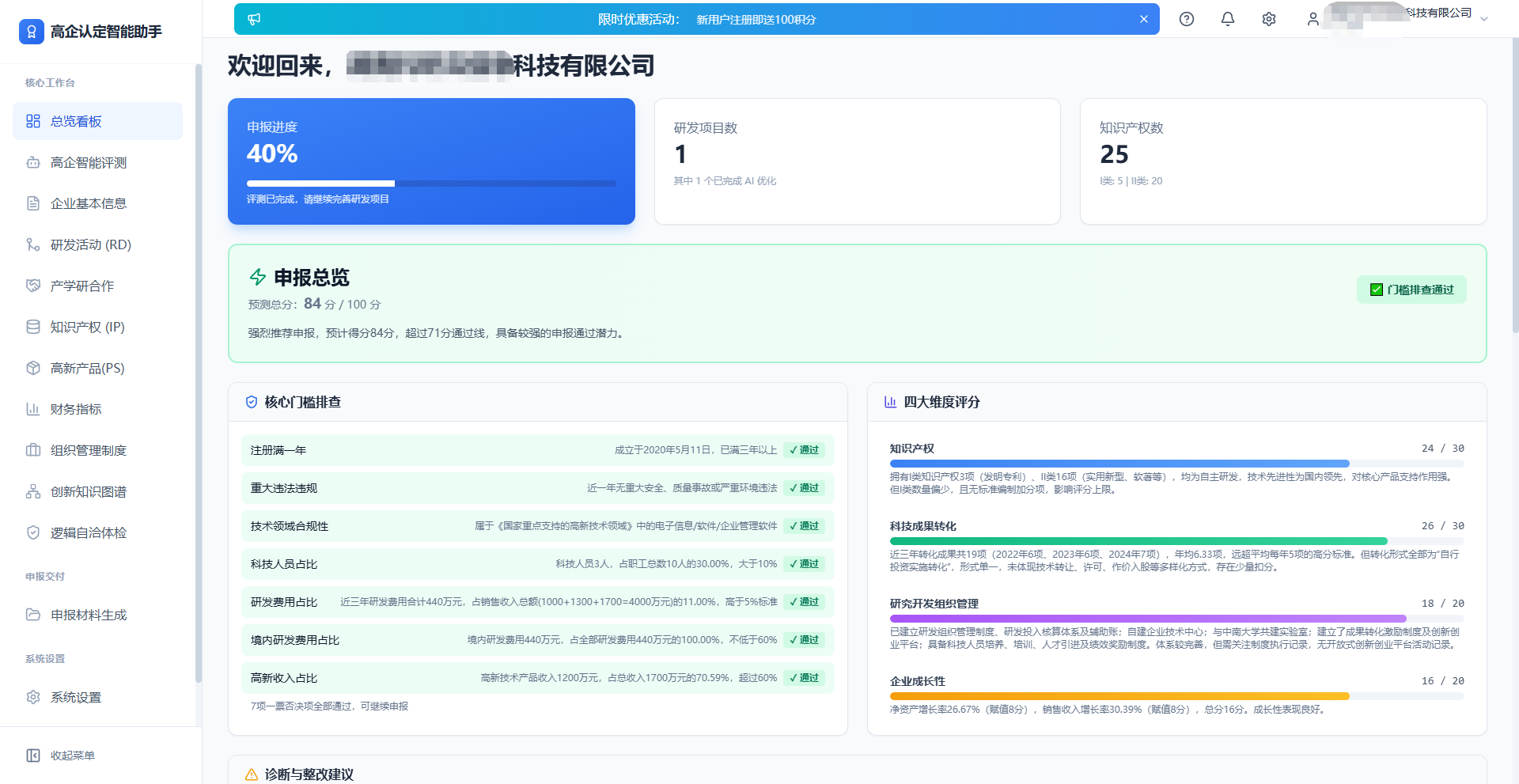The image size is (1519, 784).
Task: Open 高新产品(PS) page from sidebar
Action: pyautogui.click(x=97, y=368)
